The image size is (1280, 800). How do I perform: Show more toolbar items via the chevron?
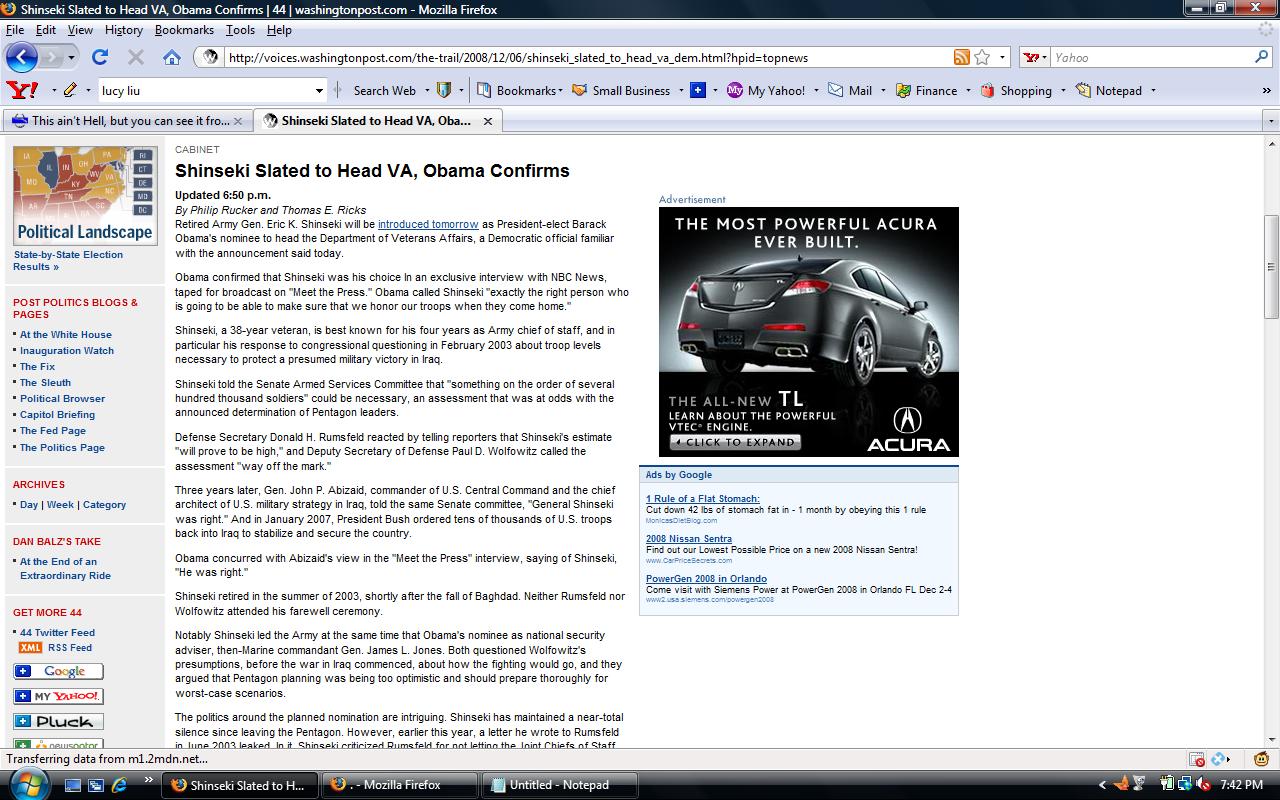coord(1265,90)
